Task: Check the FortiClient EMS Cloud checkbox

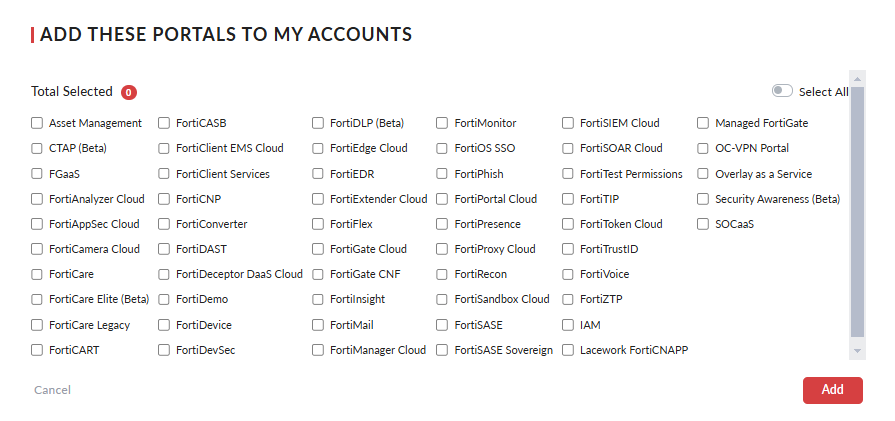Action: (x=164, y=148)
